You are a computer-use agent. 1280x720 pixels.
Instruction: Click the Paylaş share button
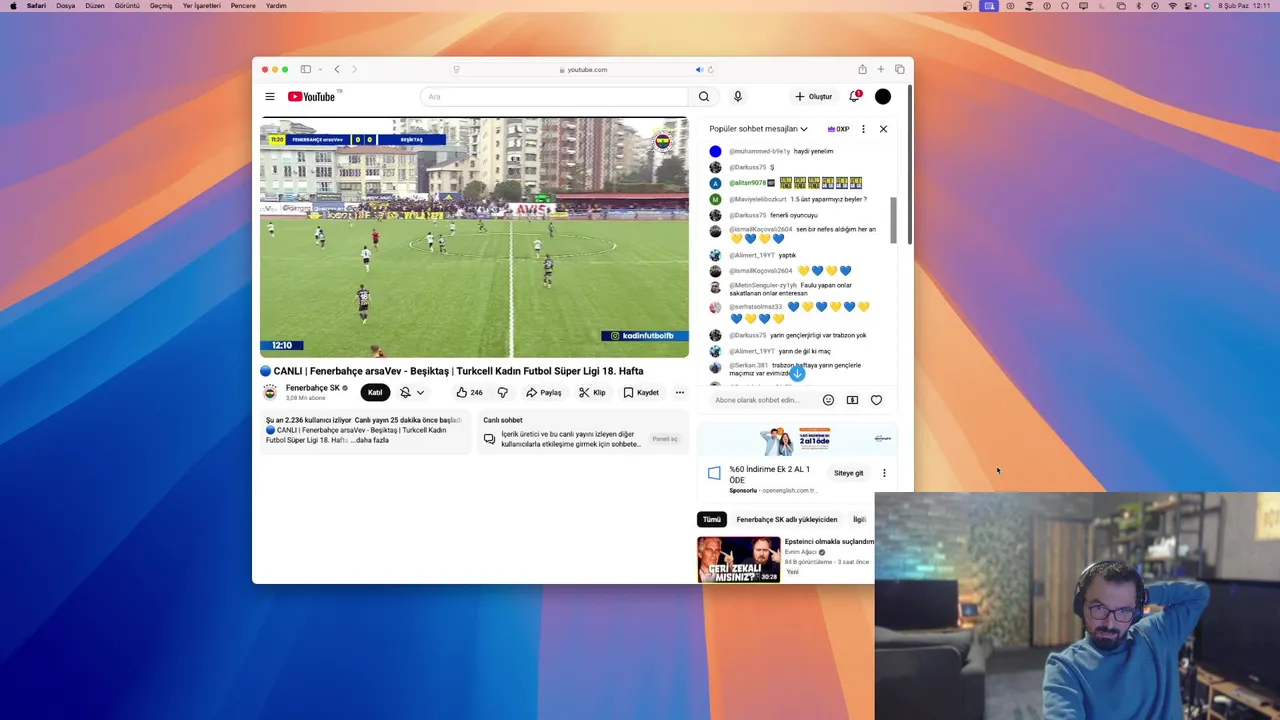pos(544,393)
